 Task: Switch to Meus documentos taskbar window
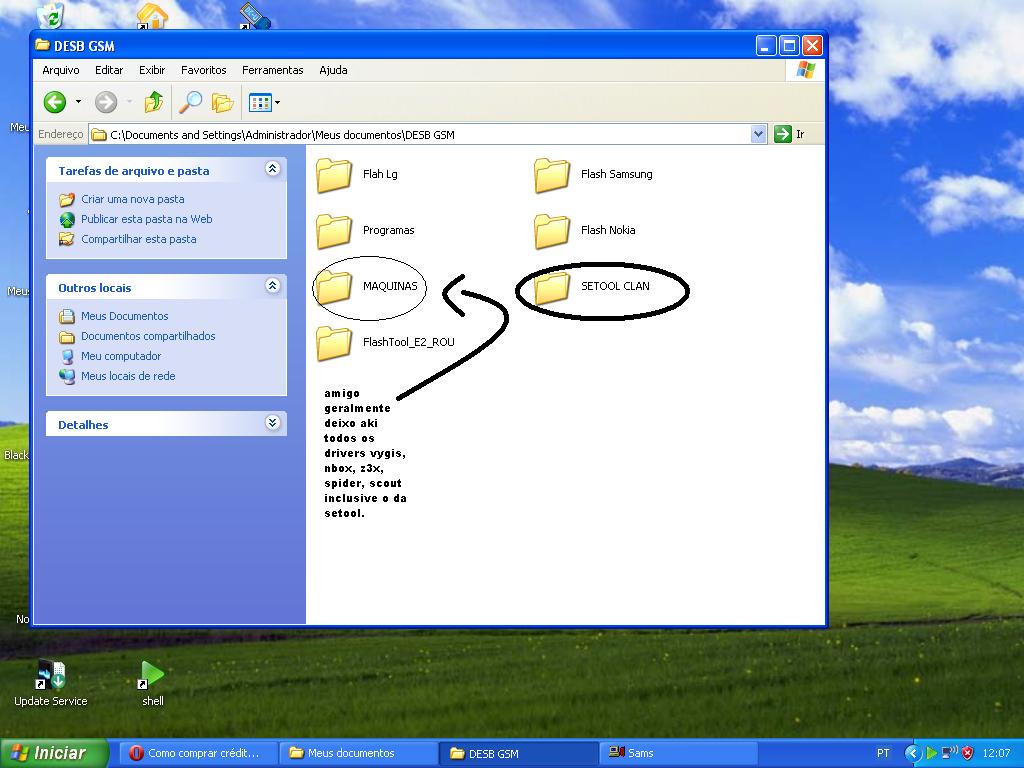(x=357, y=753)
